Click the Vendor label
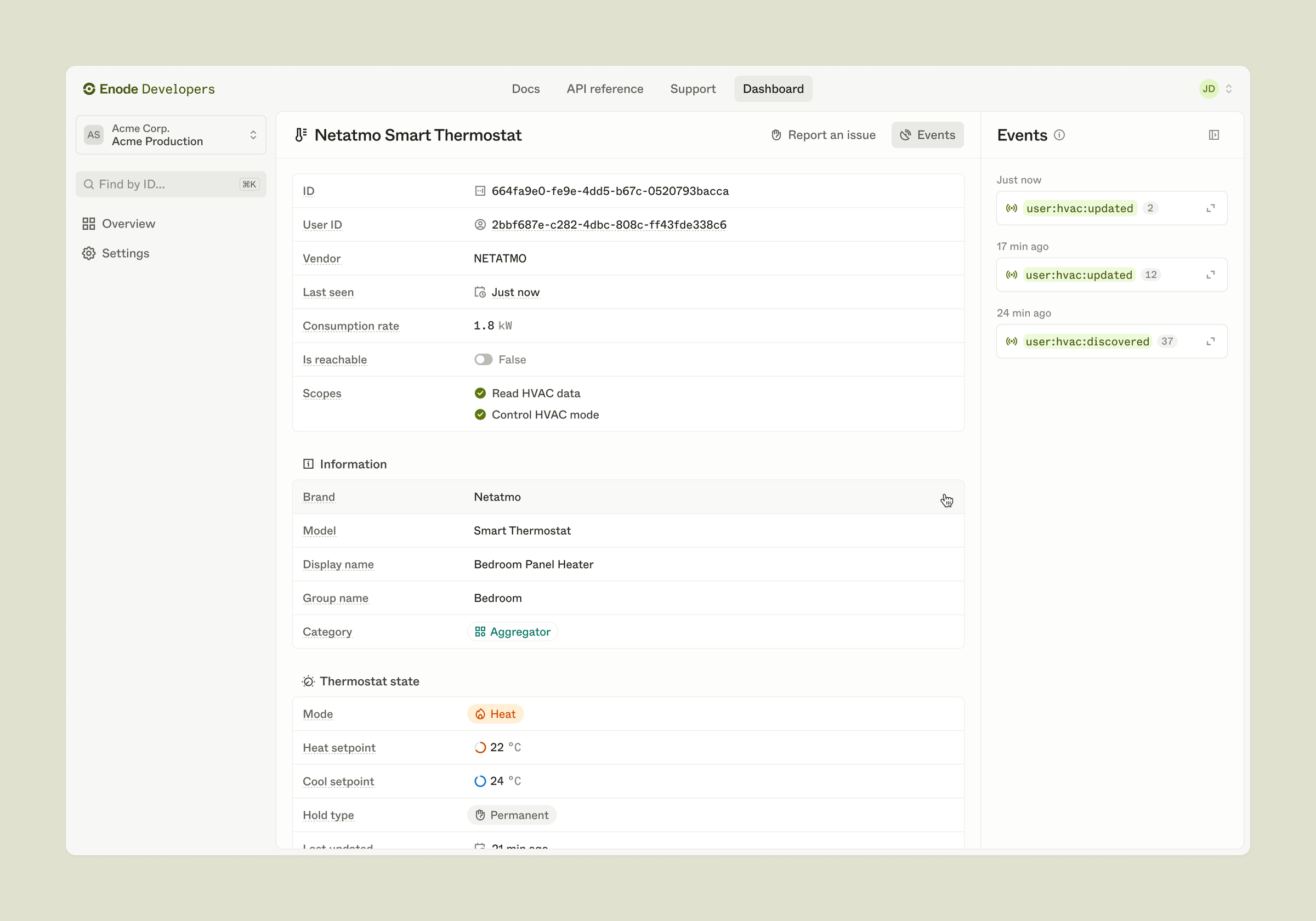The width and height of the screenshot is (1316, 921). tap(321, 258)
